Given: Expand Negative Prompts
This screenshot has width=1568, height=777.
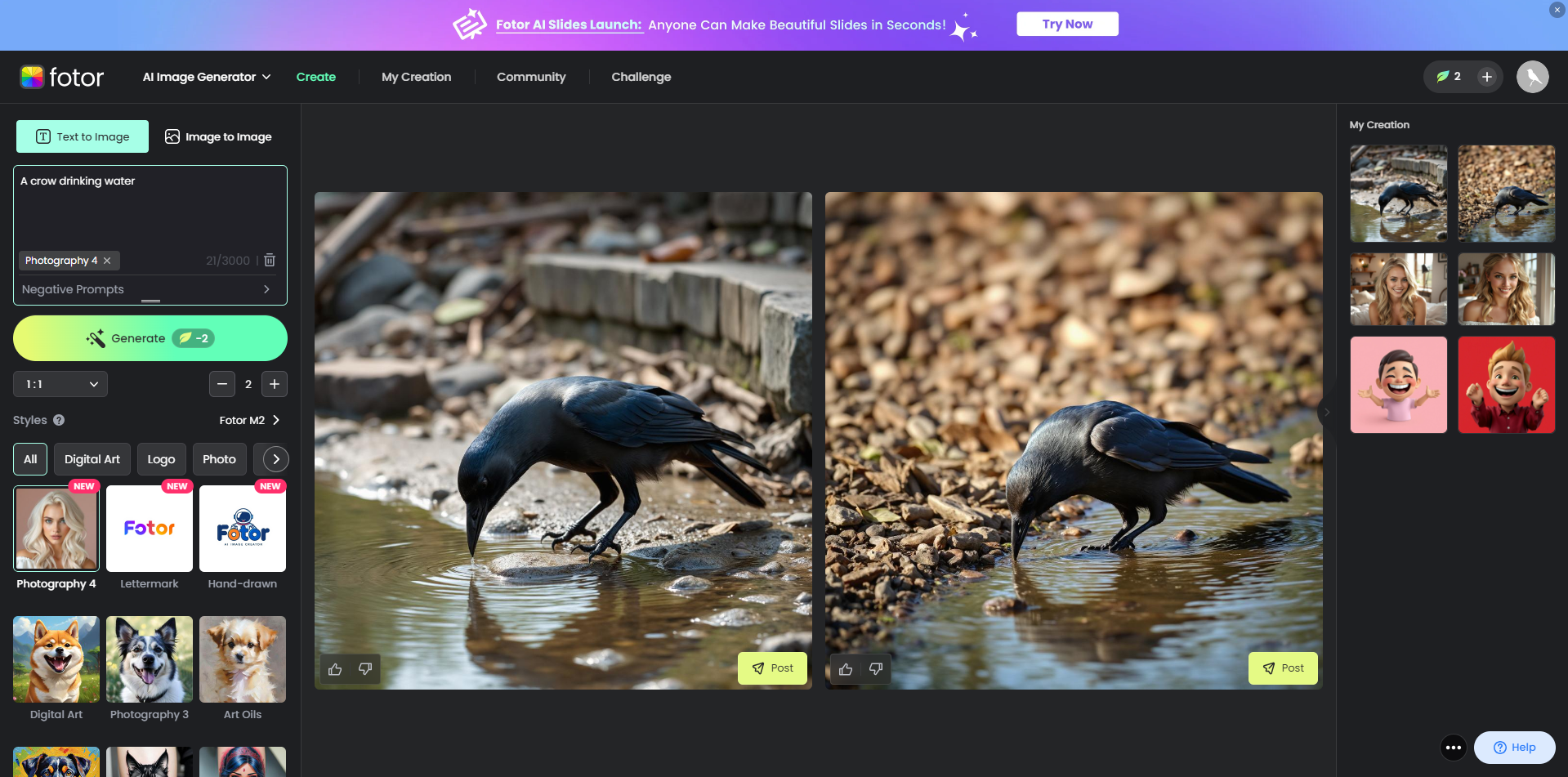Looking at the screenshot, I should coord(147,289).
